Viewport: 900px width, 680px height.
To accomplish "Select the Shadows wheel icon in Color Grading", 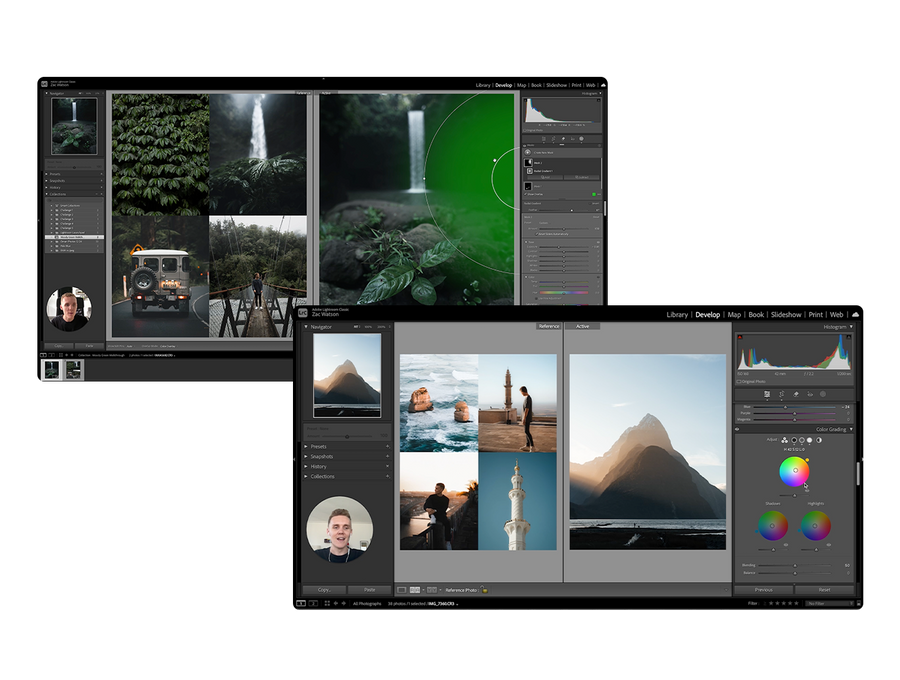I will pyautogui.click(x=795, y=440).
